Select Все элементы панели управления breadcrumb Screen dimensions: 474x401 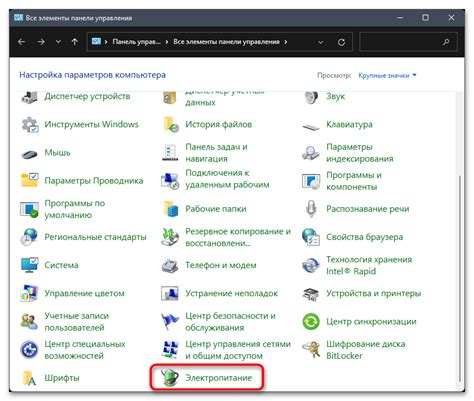click(x=226, y=42)
